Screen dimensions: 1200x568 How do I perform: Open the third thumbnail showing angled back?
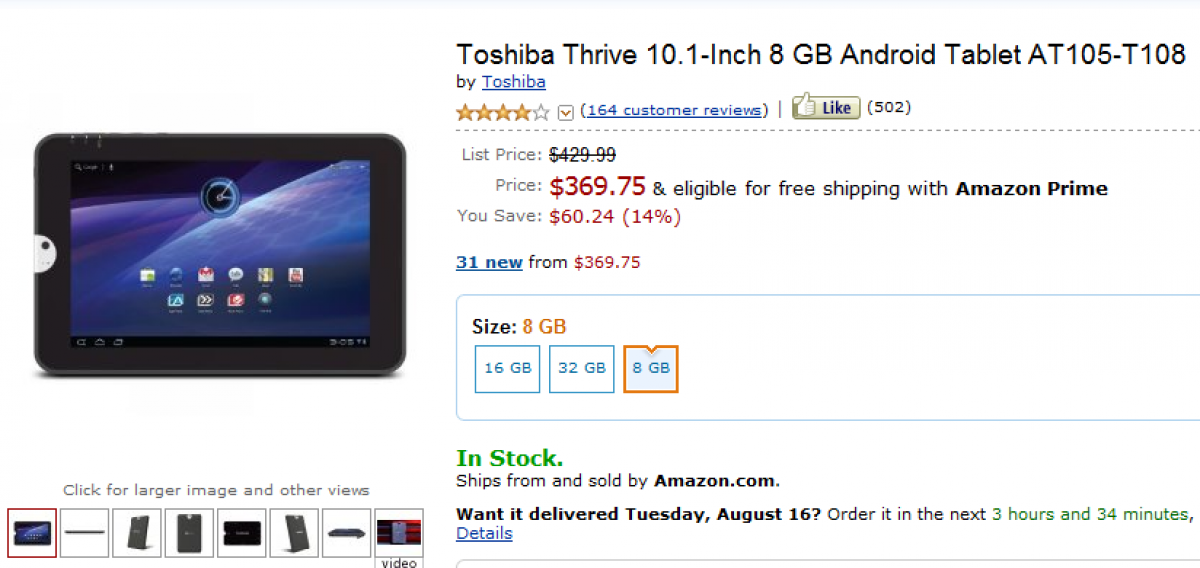click(137, 532)
